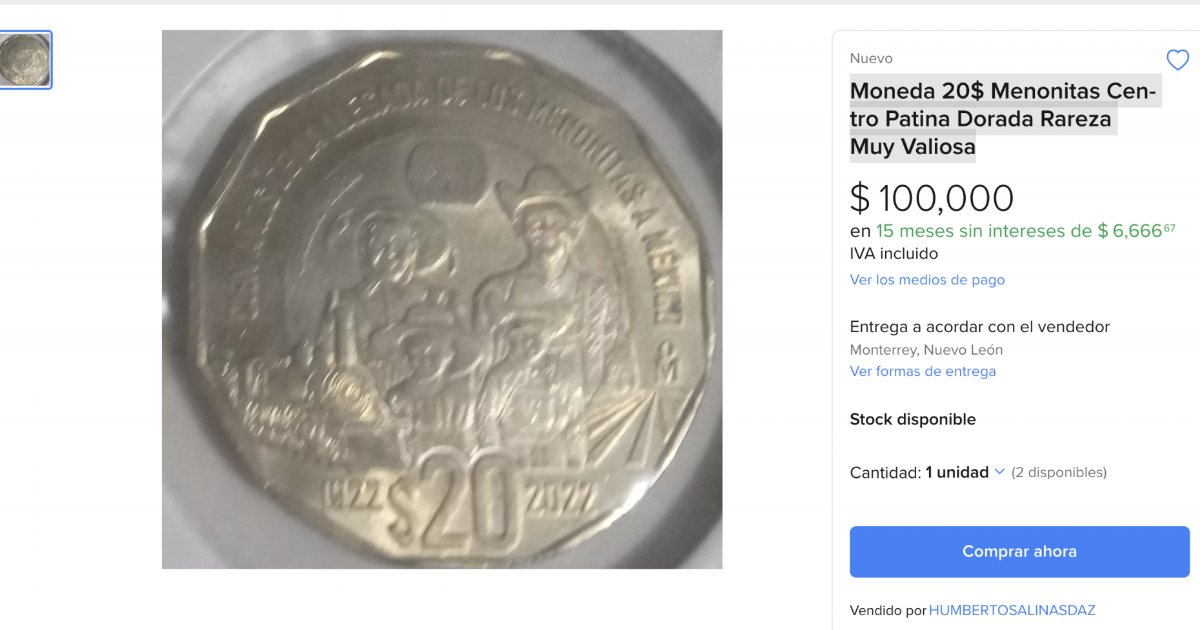Click the IVA incluido text
This screenshot has width=1200, height=630.
(x=894, y=254)
